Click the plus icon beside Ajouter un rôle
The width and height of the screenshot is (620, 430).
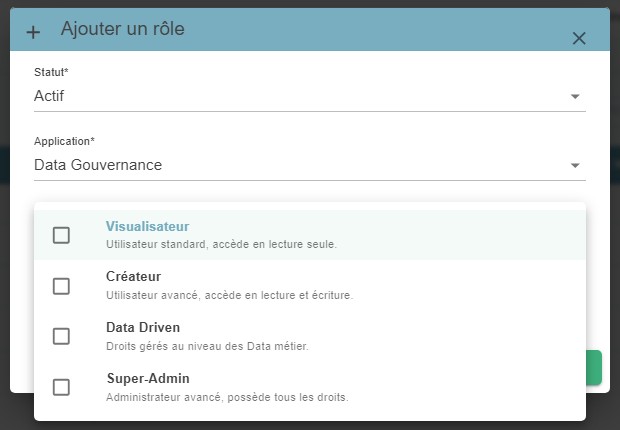click(33, 32)
